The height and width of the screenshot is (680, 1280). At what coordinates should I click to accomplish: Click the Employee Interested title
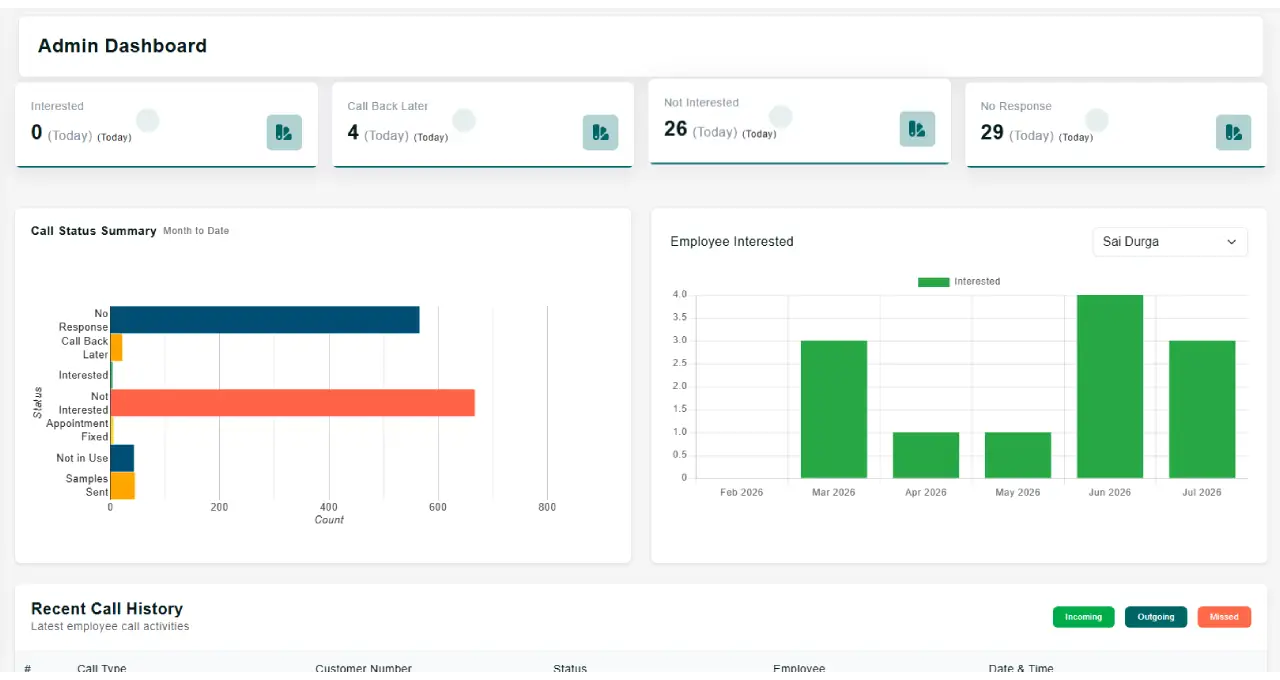(732, 242)
